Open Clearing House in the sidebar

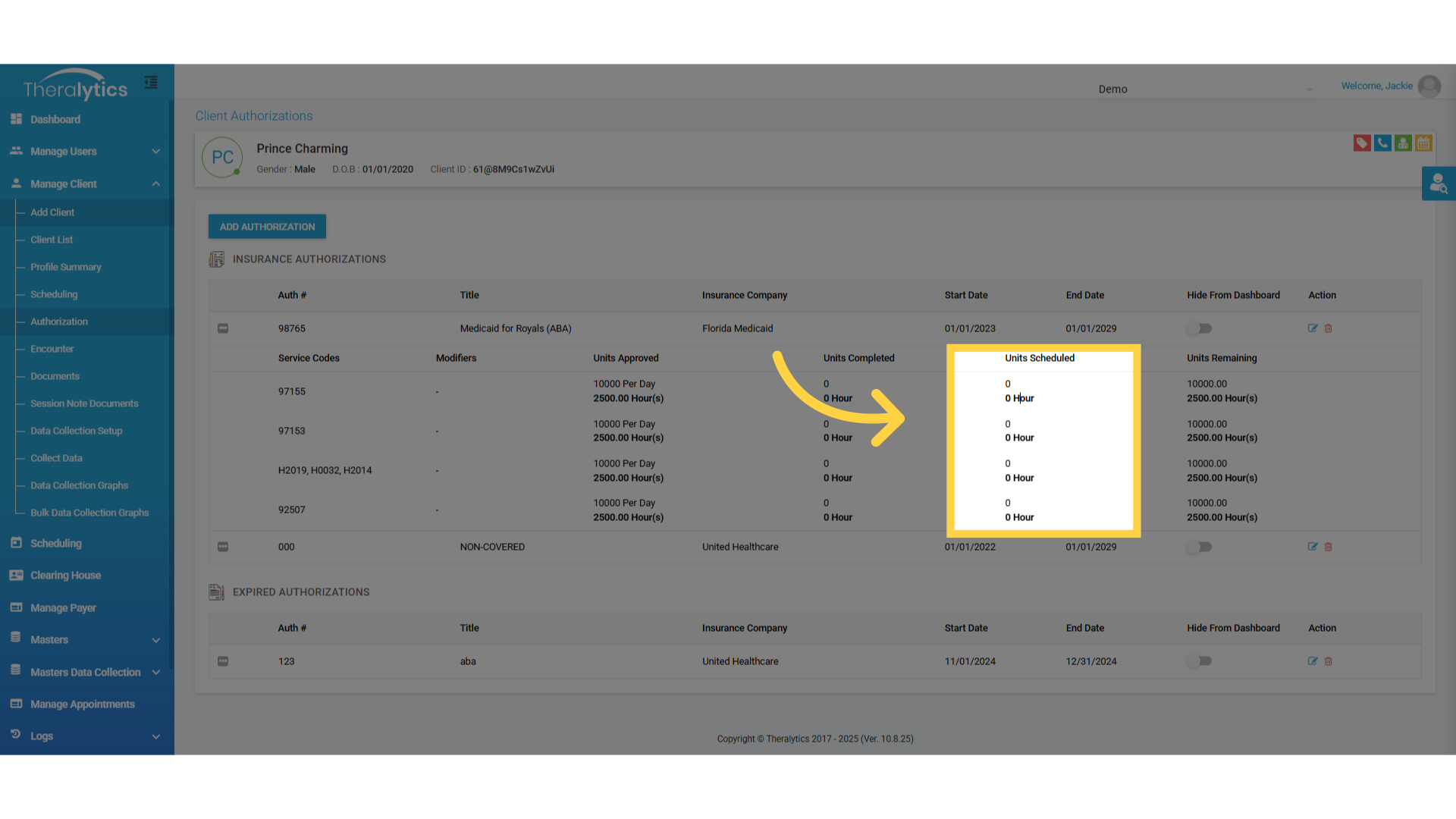click(65, 576)
